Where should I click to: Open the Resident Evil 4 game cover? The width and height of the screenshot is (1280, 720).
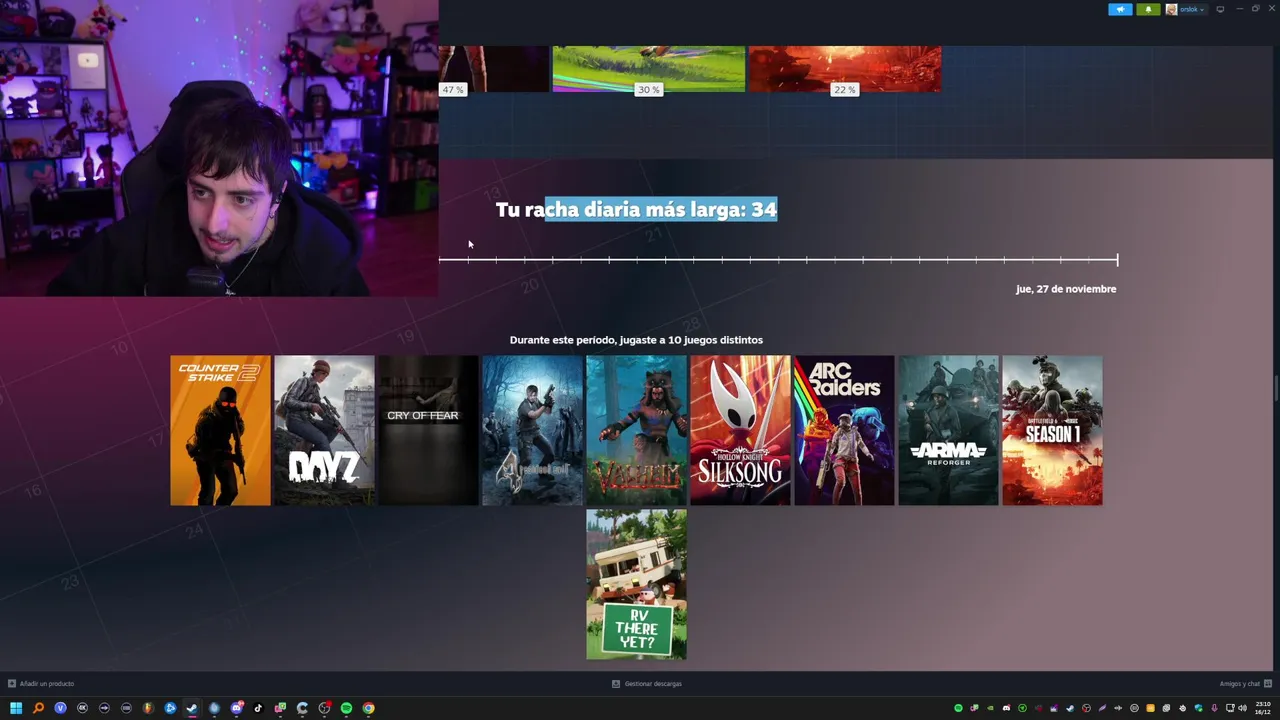coord(532,430)
